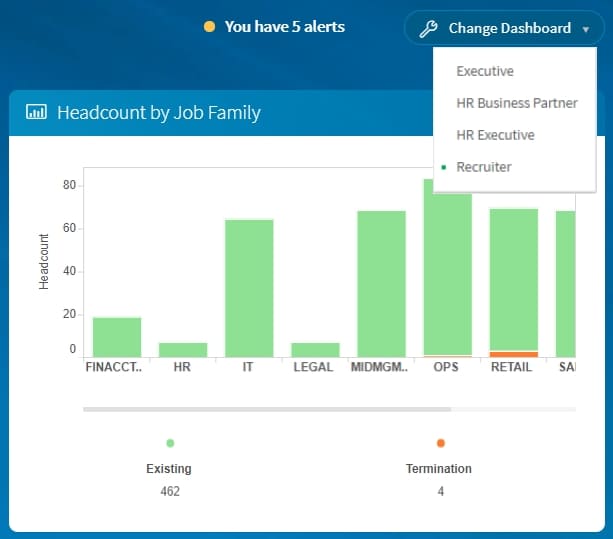The image size is (613, 539).
Task: Click the bar chart icon in the Headcount header
Action: tap(36, 112)
